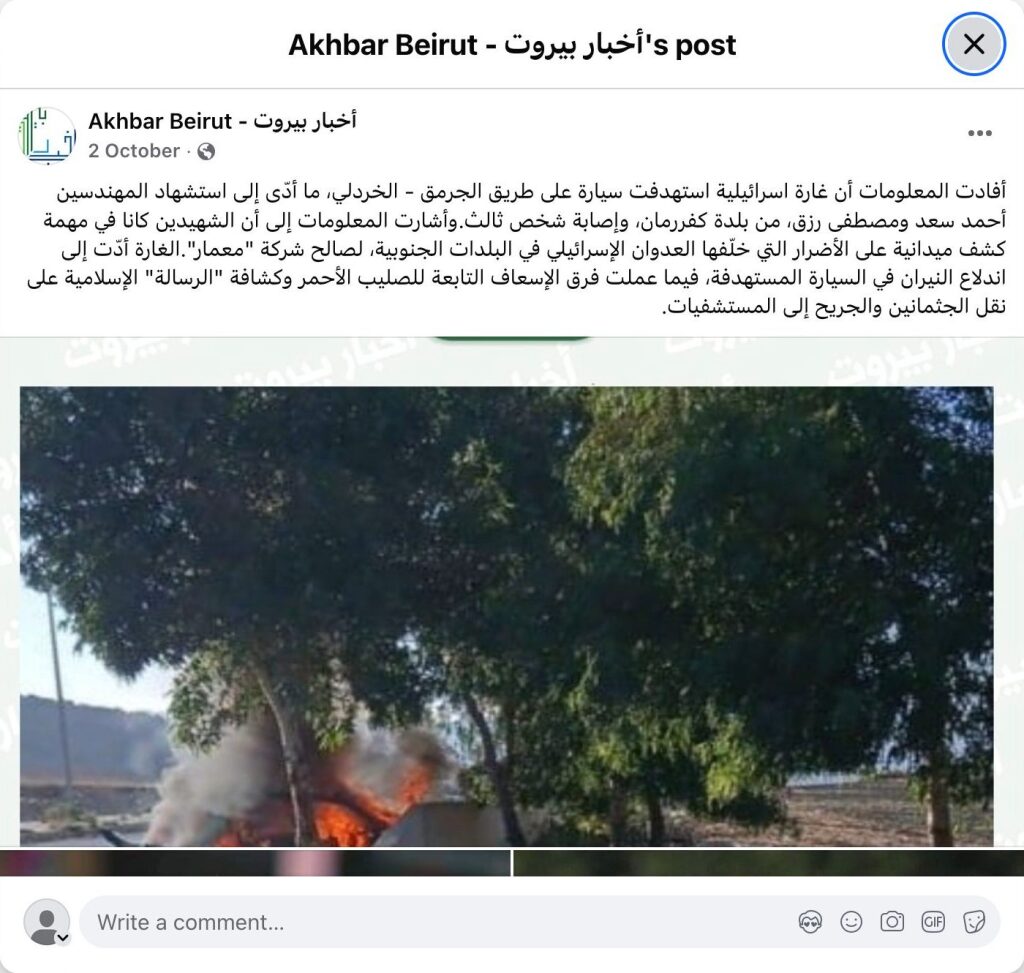
Task: Open the 2 October timestamp link
Action: click(x=134, y=151)
